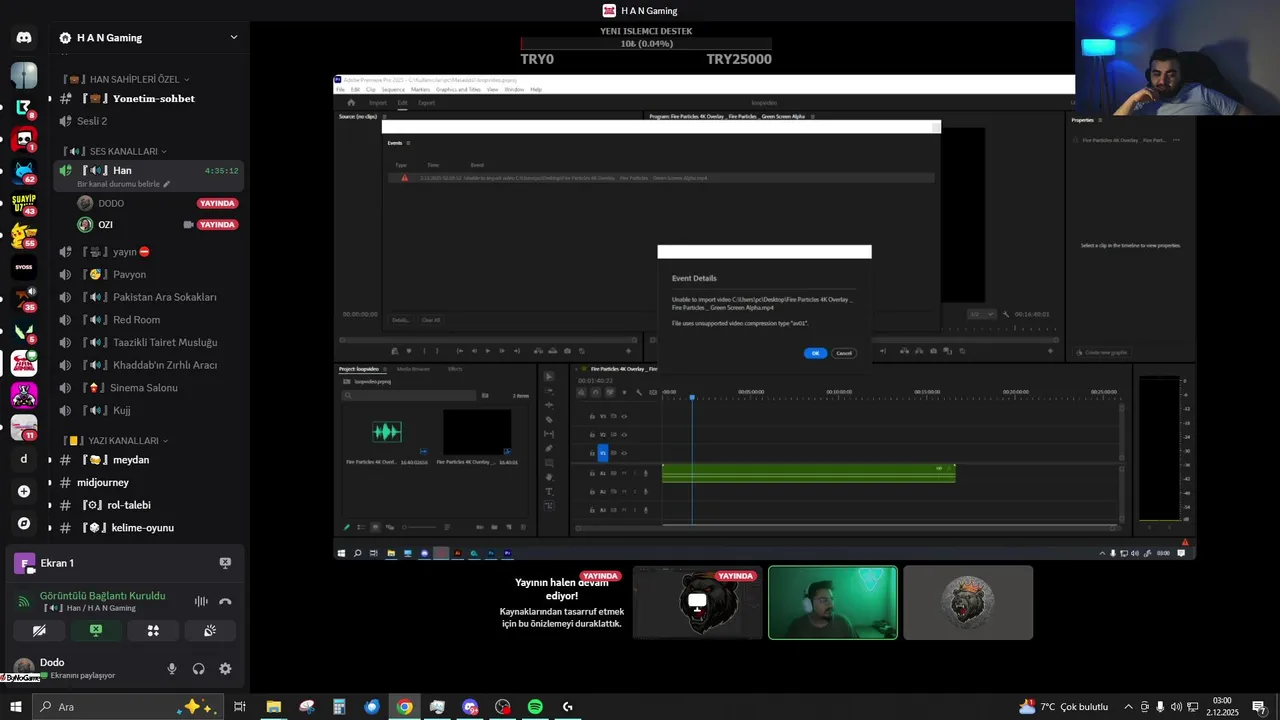This screenshot has width=1280, height=720.
Task: Collapse the SES KANALLARI category
Action: click(x=115, y=151)
